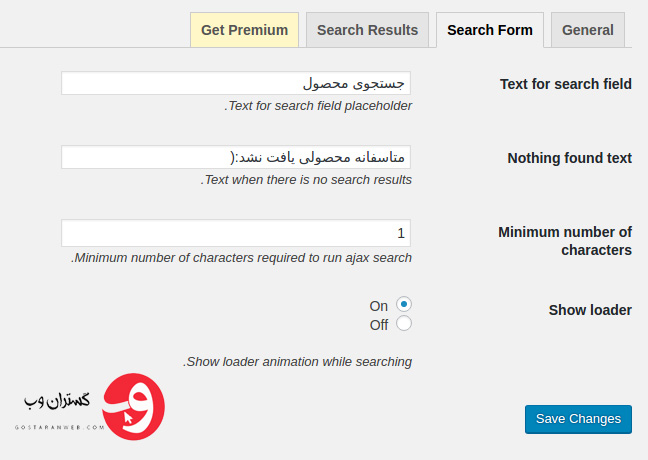This screenshot has width=648, height=460.
Task: Click the "Off" option label
Action: point(379,325)
